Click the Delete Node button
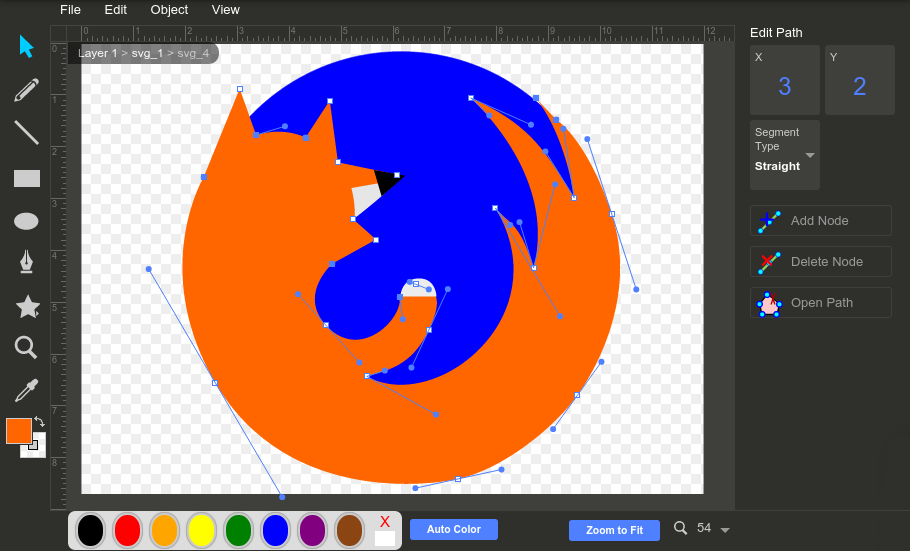 pyautogui.click(x=821, y=261)
